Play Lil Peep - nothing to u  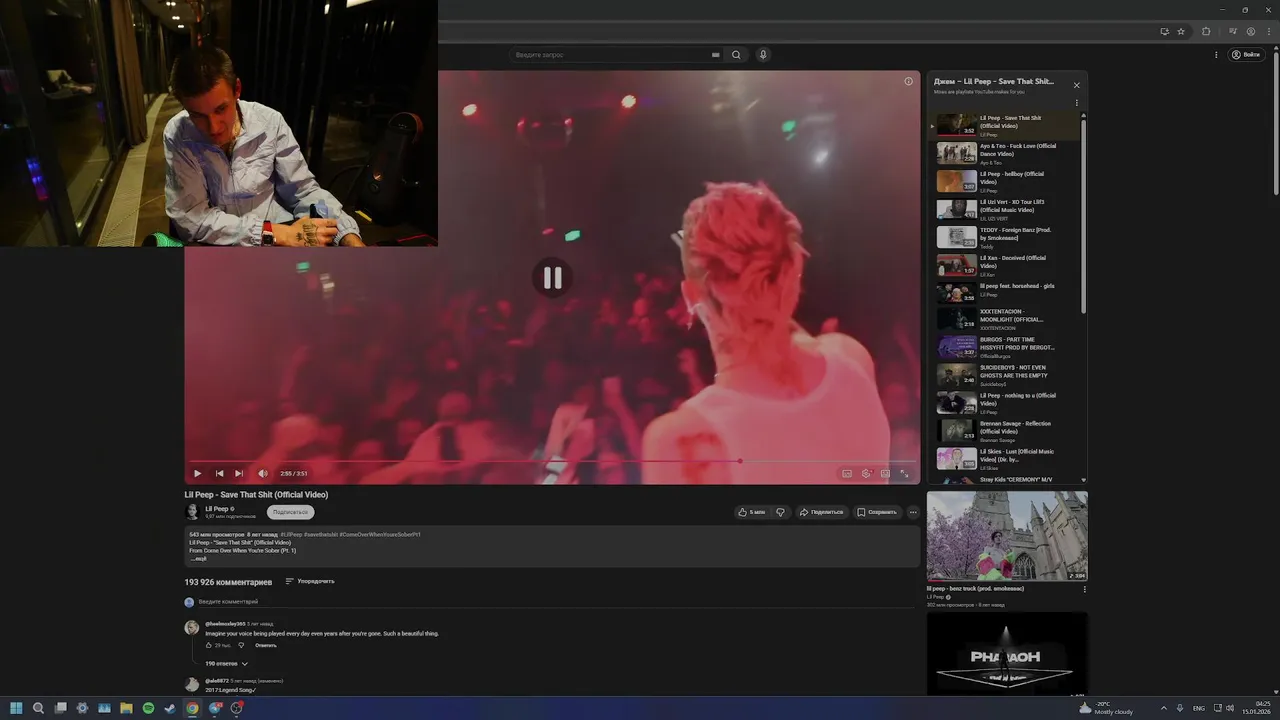click(x=1006, y=403)
